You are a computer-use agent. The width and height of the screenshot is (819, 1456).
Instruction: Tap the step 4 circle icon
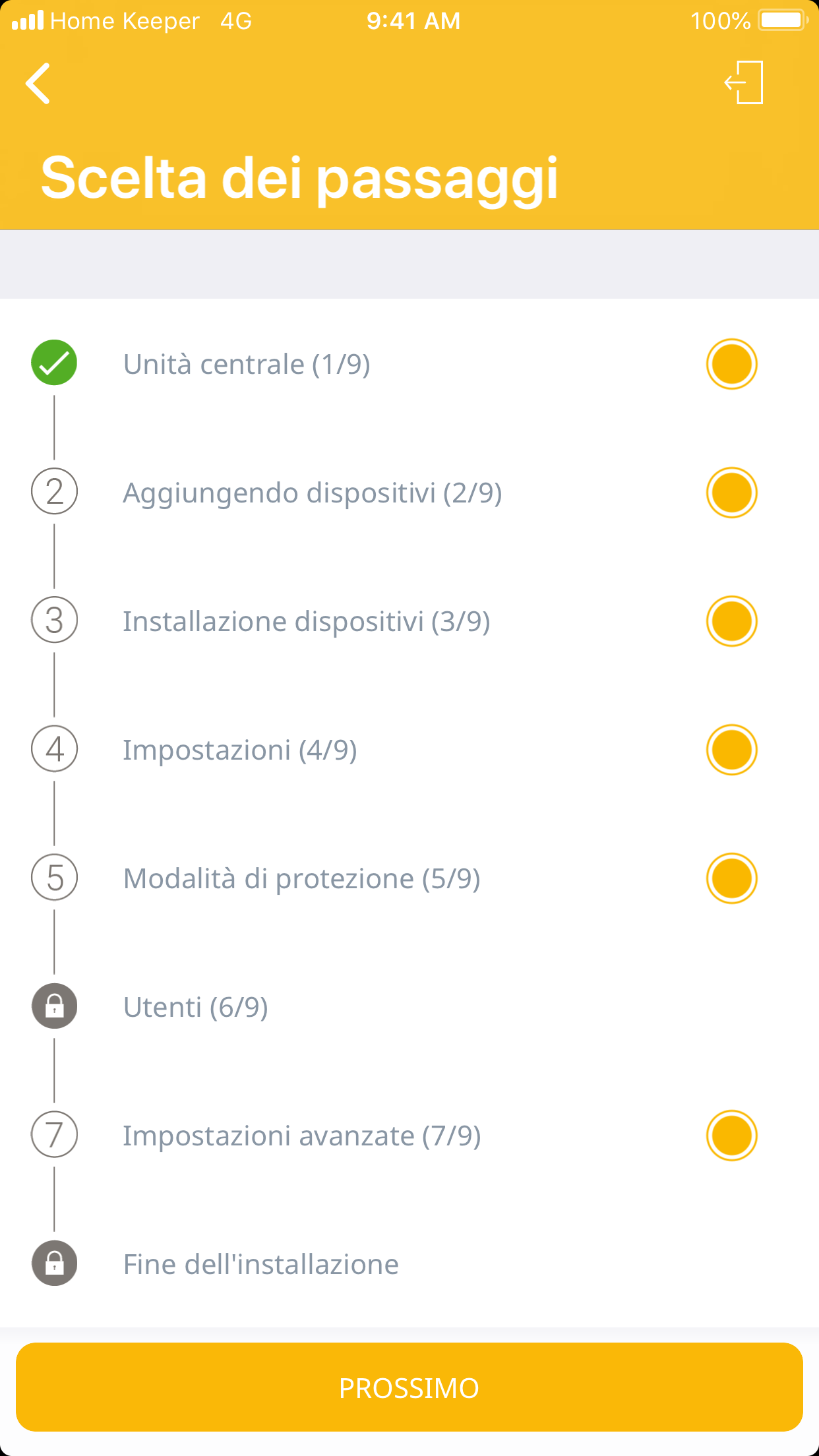coord(54,748)
